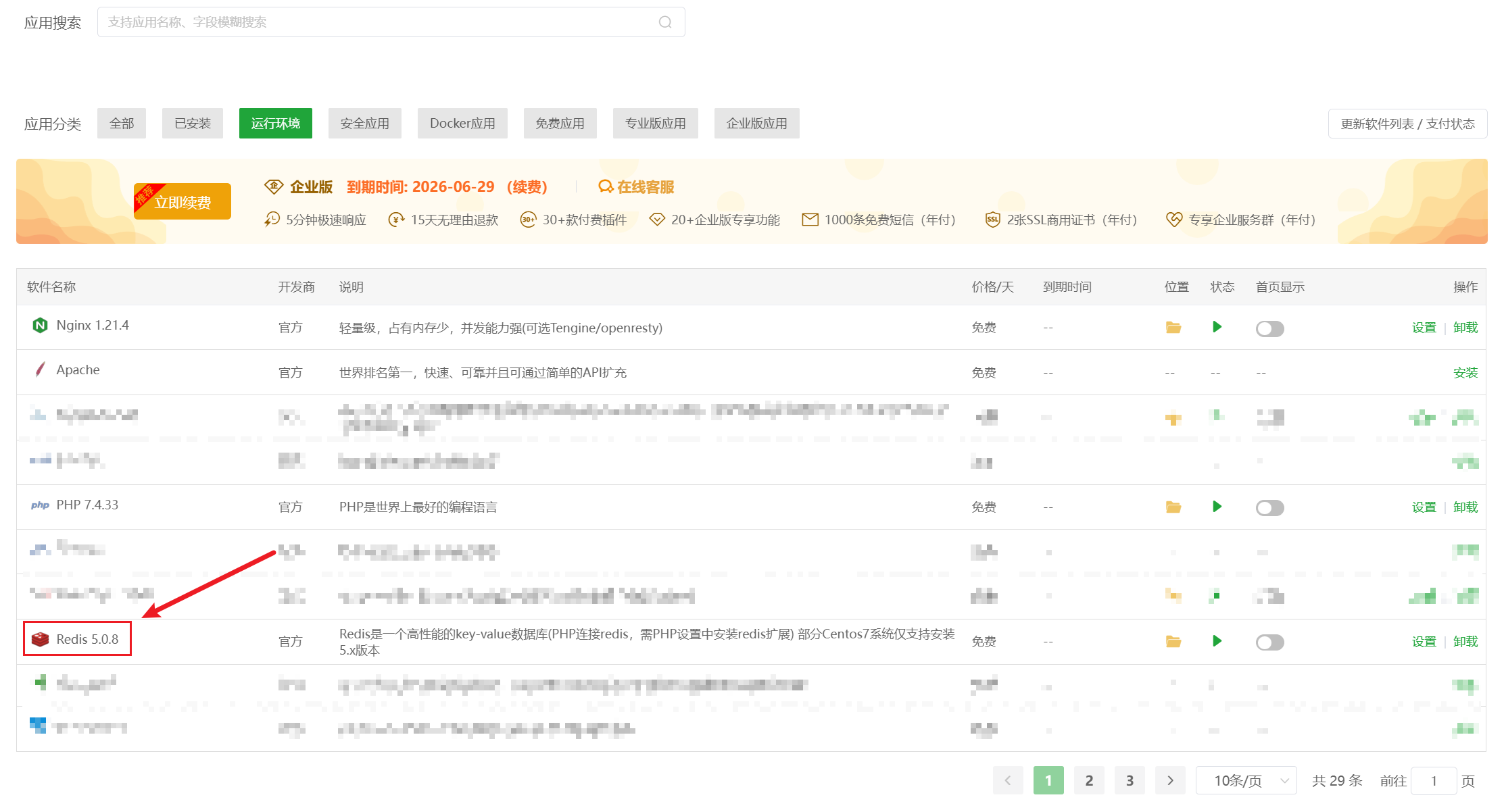
Task: Enable PHP 7.4.33 homepage display switch
Action: click(x=1269, y=508)
